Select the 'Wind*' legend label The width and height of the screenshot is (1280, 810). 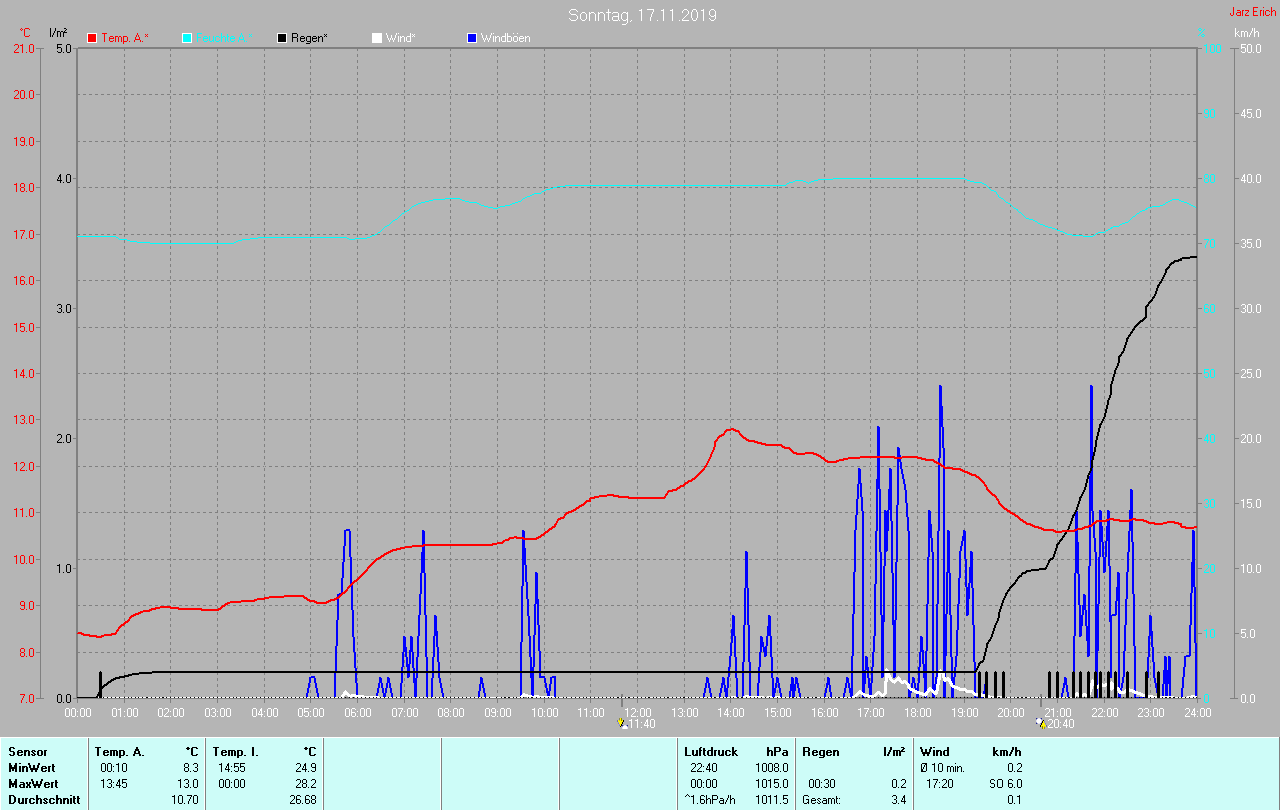tap(400, 38)
